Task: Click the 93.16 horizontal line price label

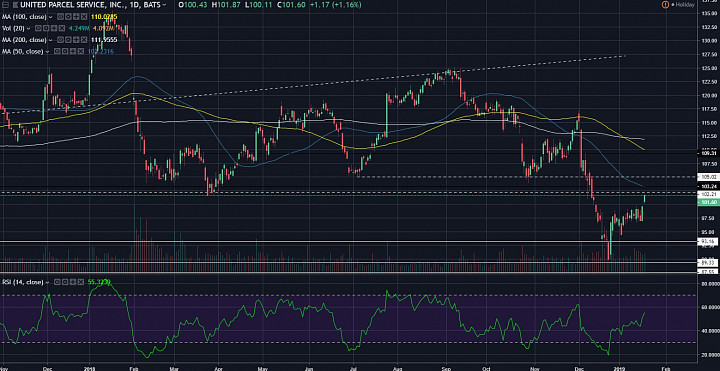Action: coord(708,242)
